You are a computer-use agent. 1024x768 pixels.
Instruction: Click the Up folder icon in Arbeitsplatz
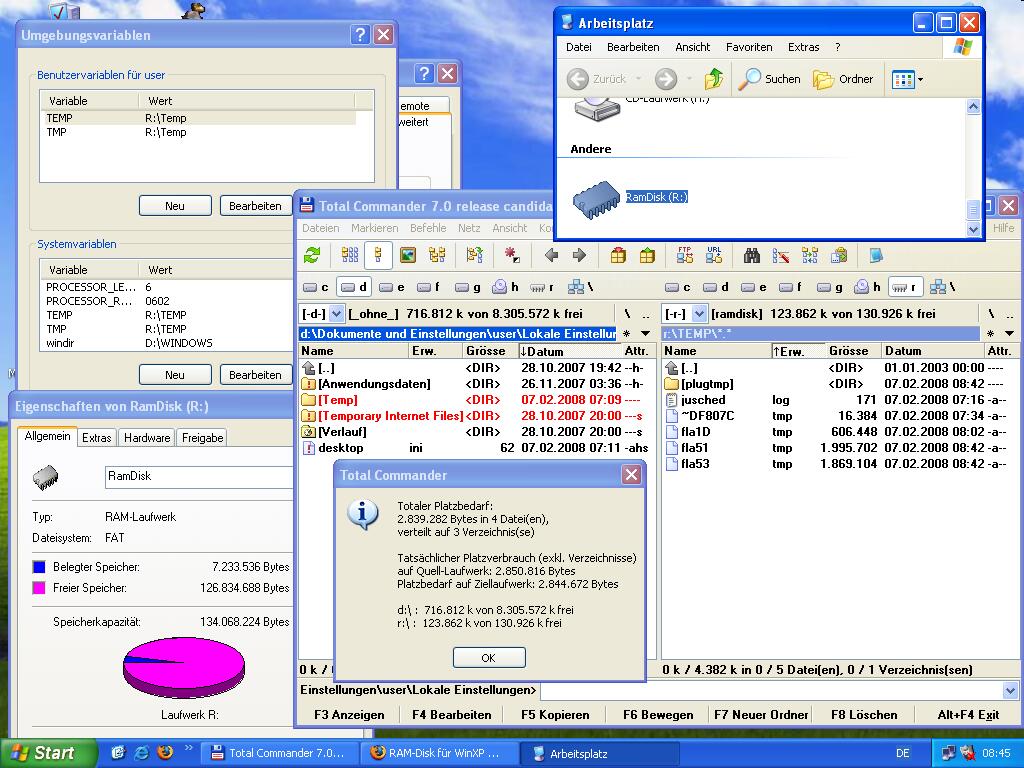point(713,79)
